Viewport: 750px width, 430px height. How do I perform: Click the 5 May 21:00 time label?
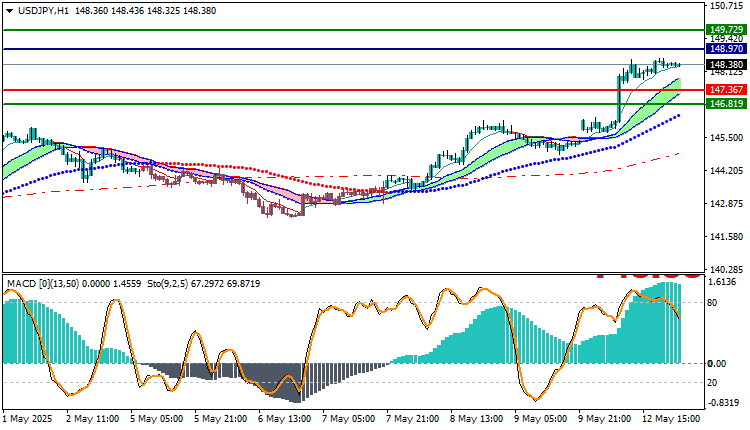tap(220, 419)
